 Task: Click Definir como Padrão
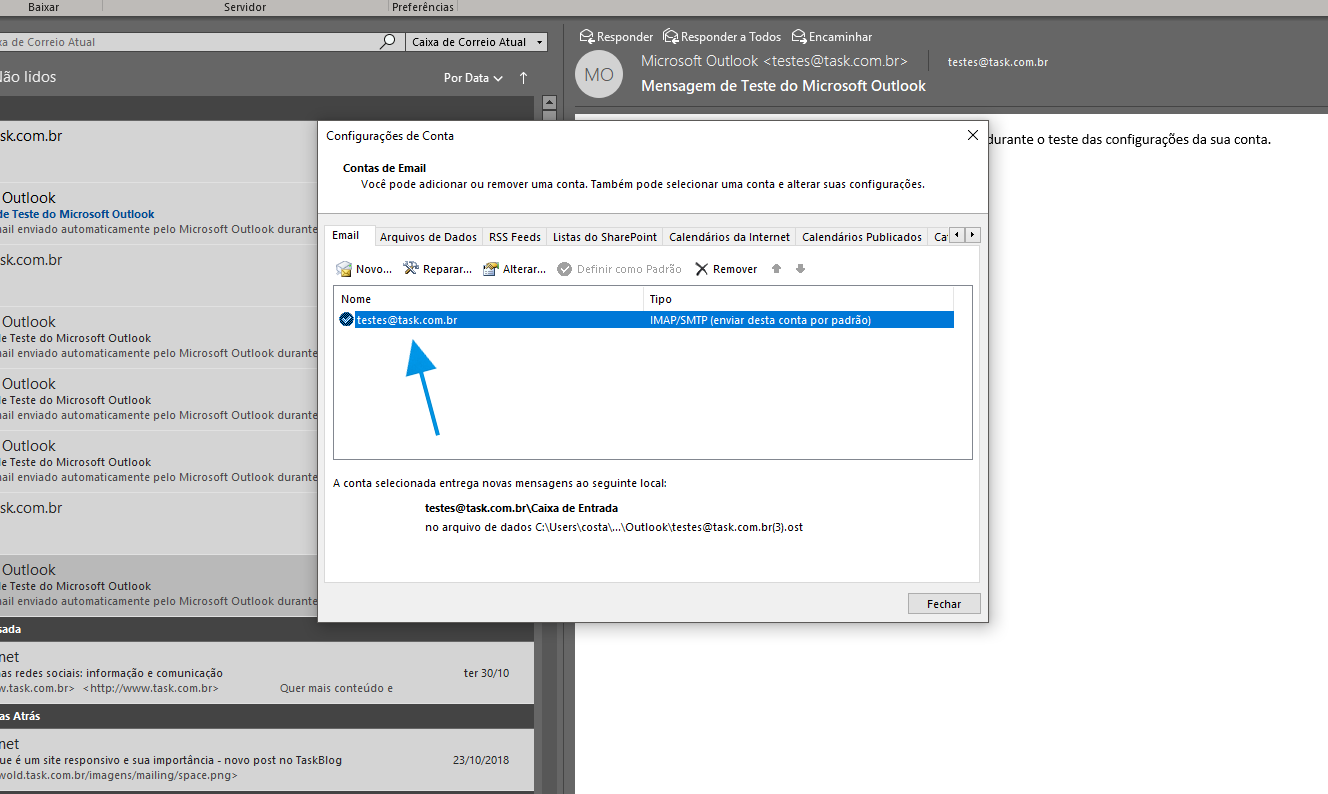pos(619,269)
